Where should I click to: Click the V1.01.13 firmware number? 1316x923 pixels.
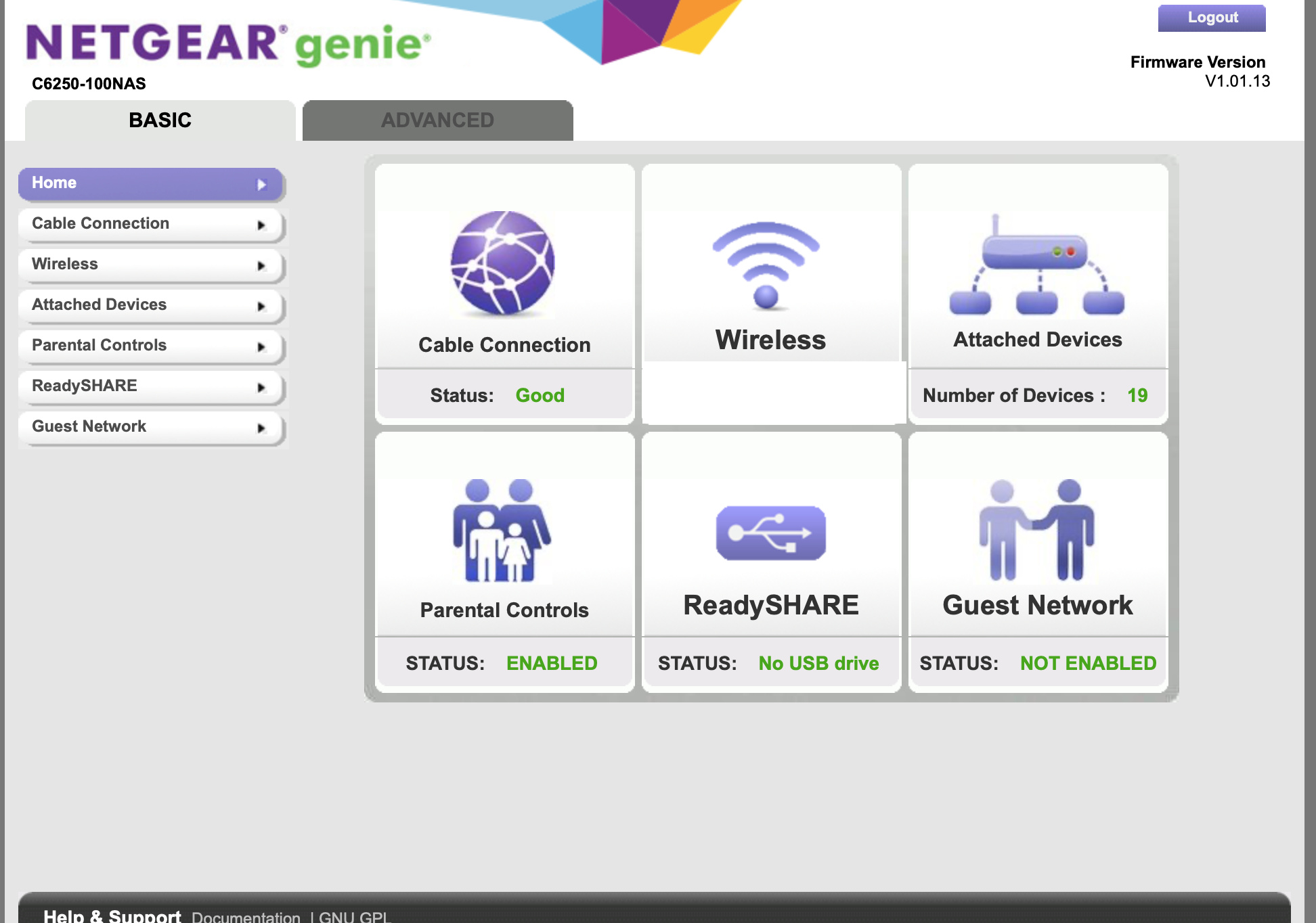click(x=1237, y=81)
